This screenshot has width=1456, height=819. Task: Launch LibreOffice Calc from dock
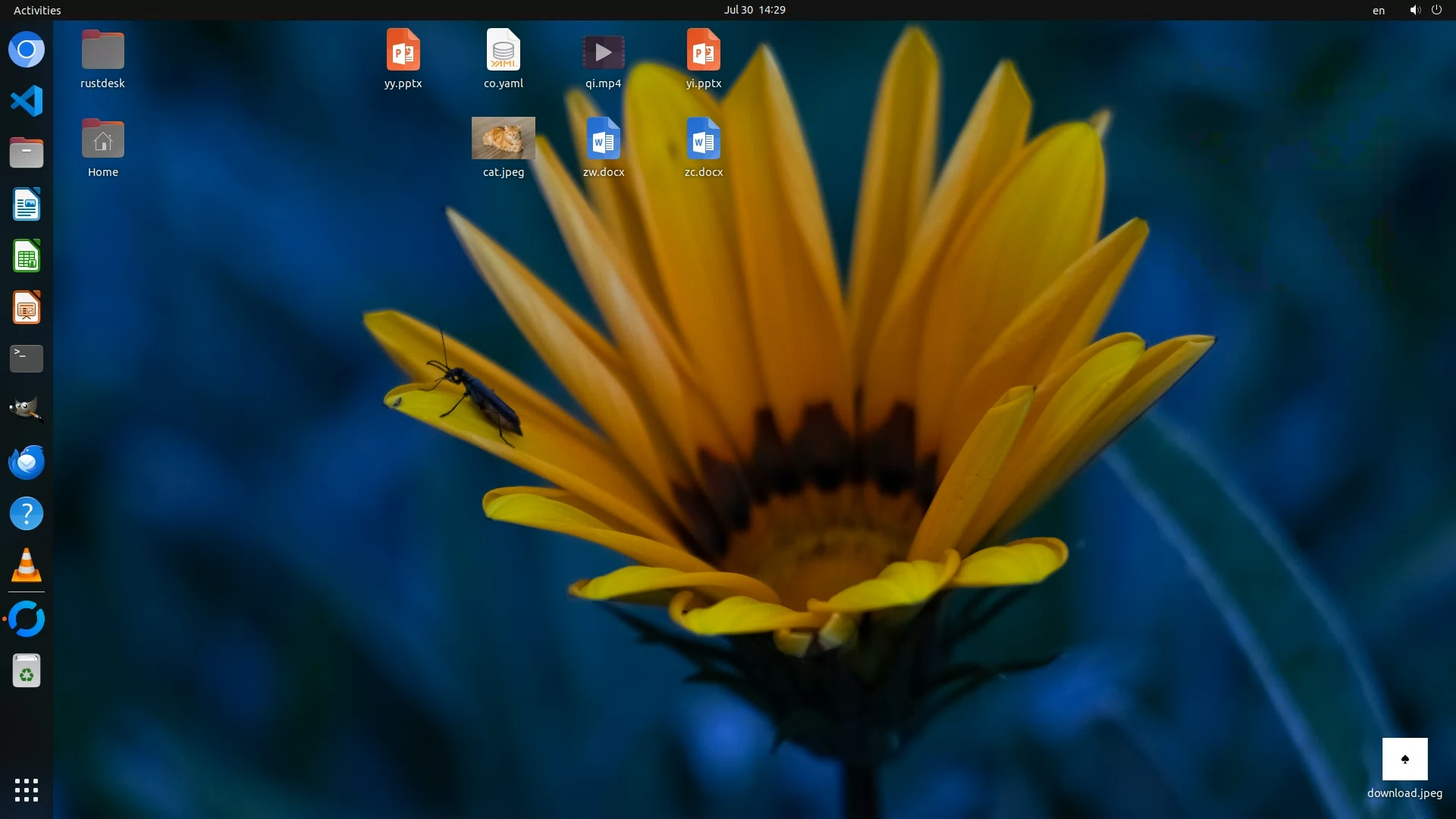pos(27,256)
